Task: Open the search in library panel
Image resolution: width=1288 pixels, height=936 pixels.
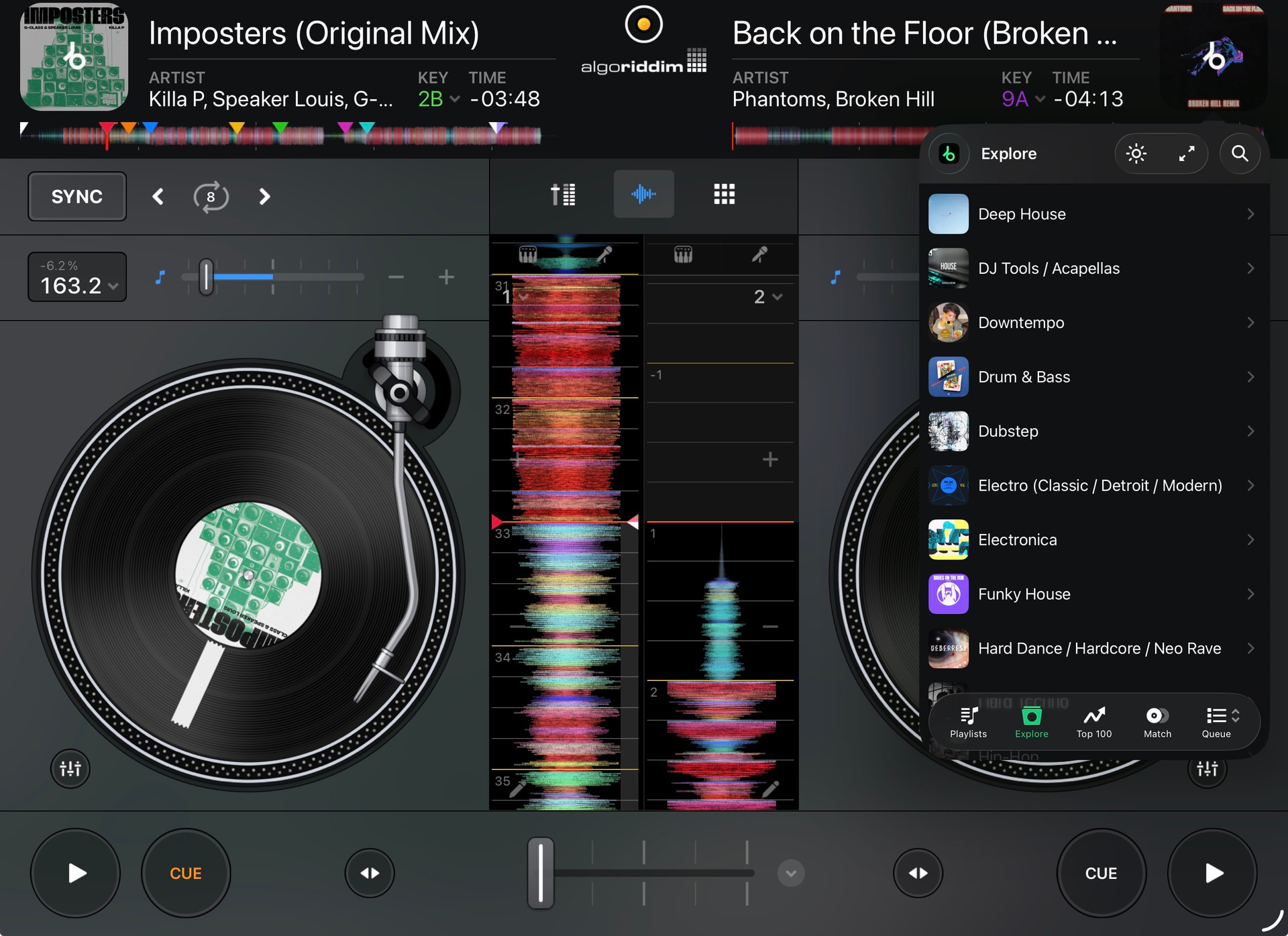Action: (x=1239, y=154)
